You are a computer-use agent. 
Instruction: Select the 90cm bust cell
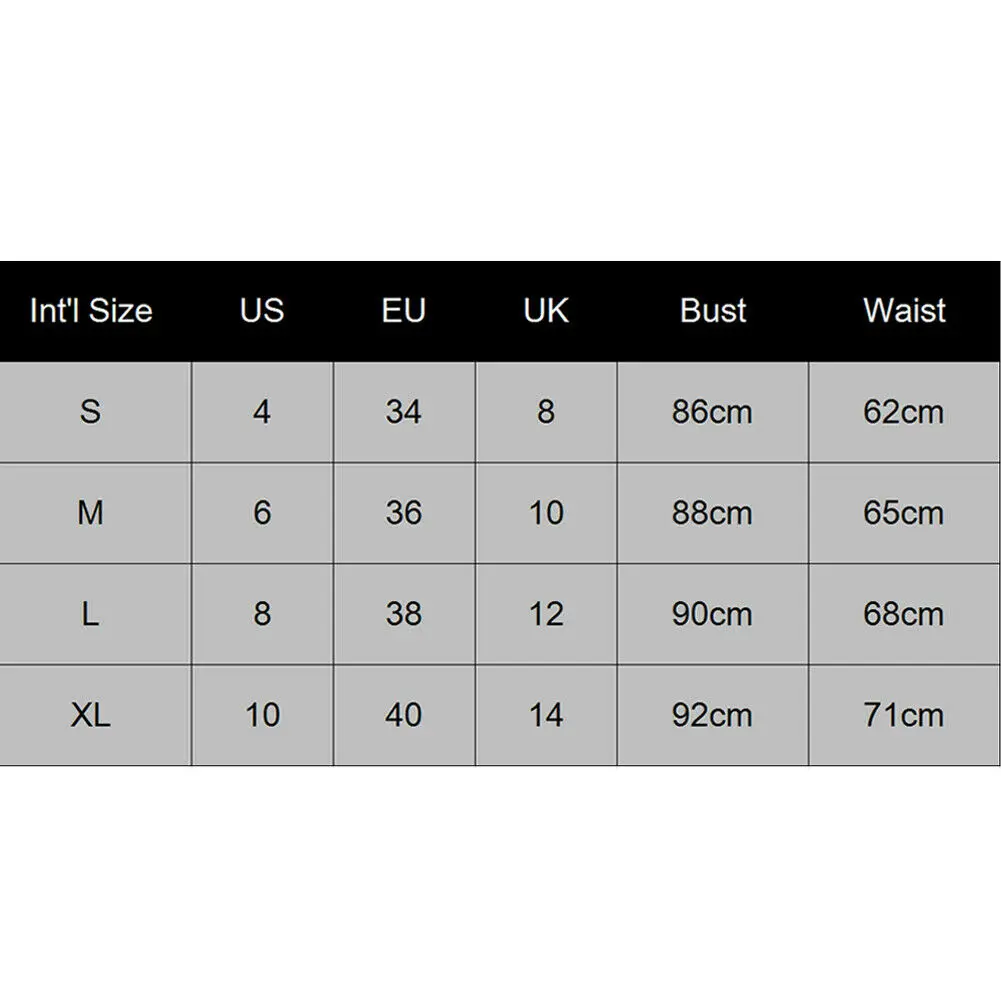click(x=712, y=614)
